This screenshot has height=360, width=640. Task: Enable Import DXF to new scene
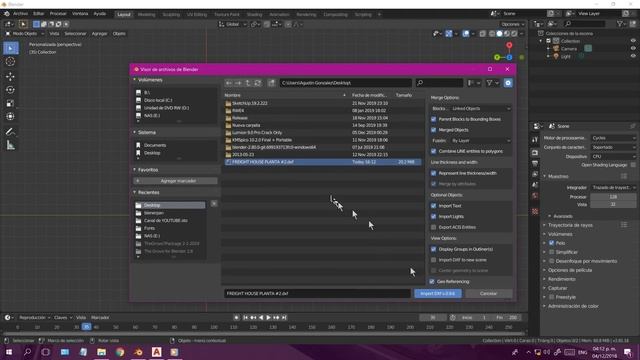(x=433, y=260)
